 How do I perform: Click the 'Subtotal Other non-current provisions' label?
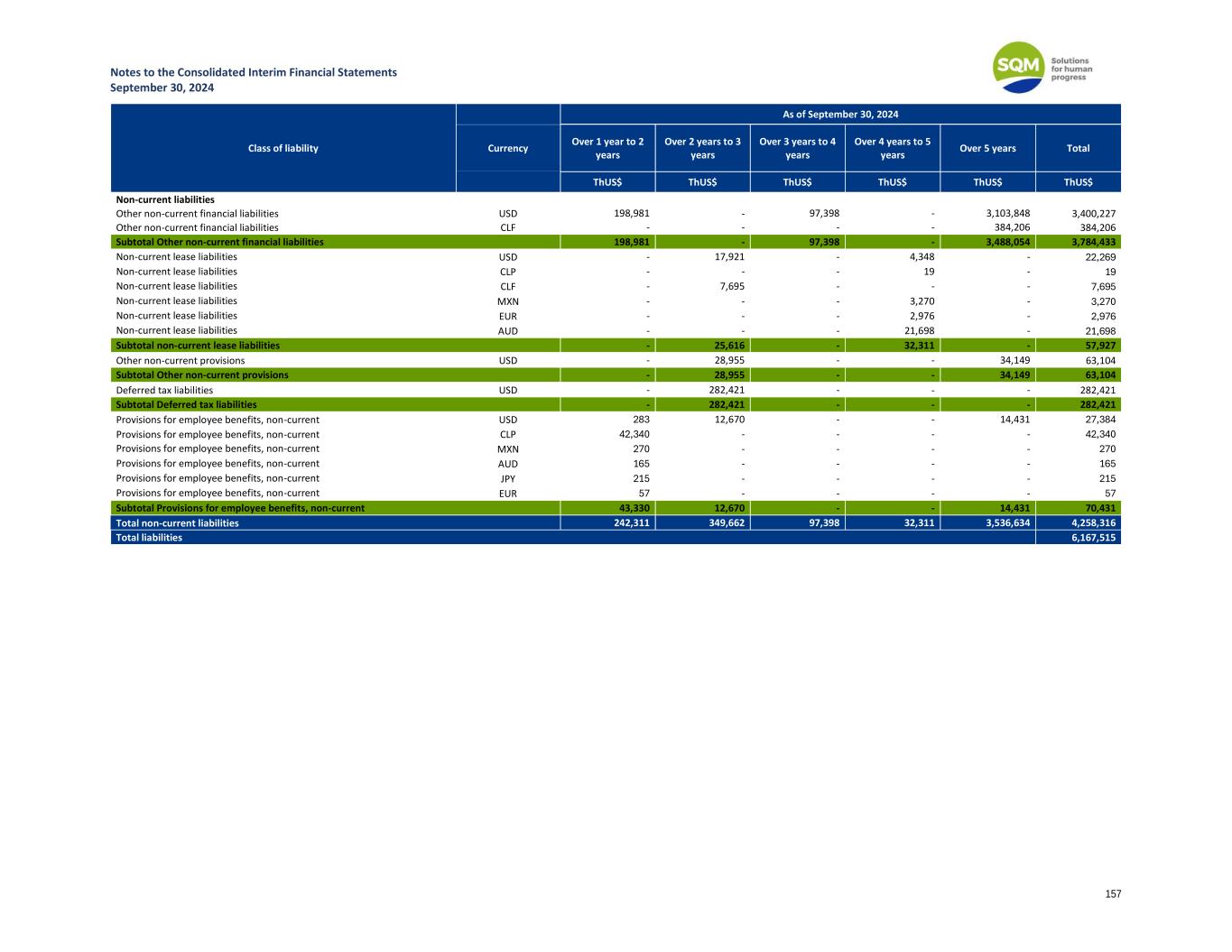[202, 375]
